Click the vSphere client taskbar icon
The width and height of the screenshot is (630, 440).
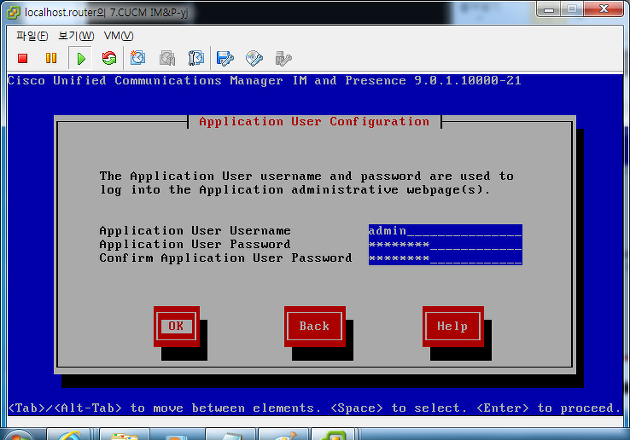333,435
